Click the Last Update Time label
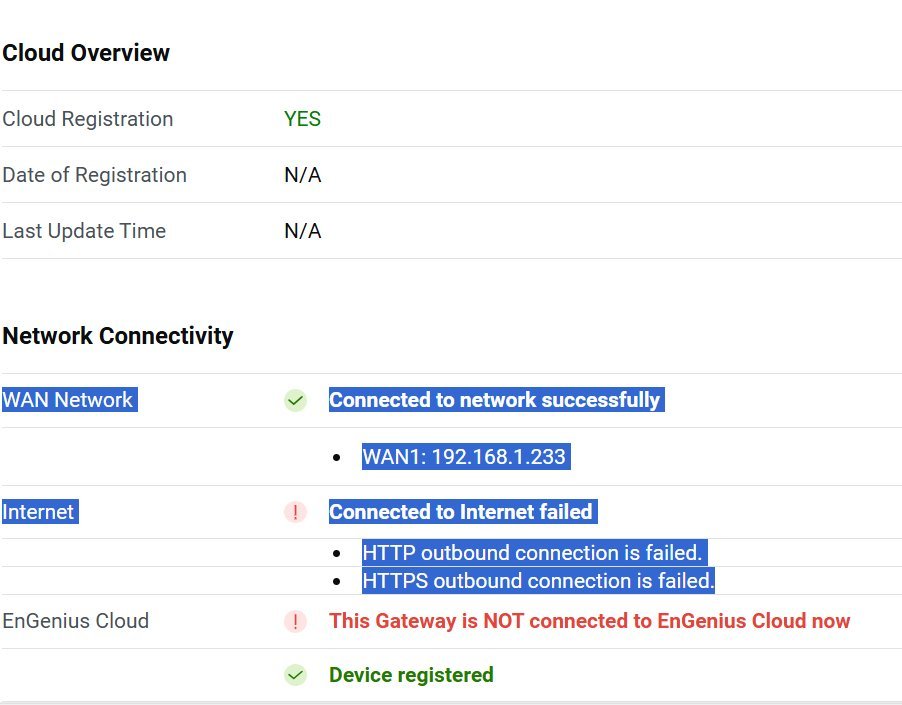 [84, 231]
